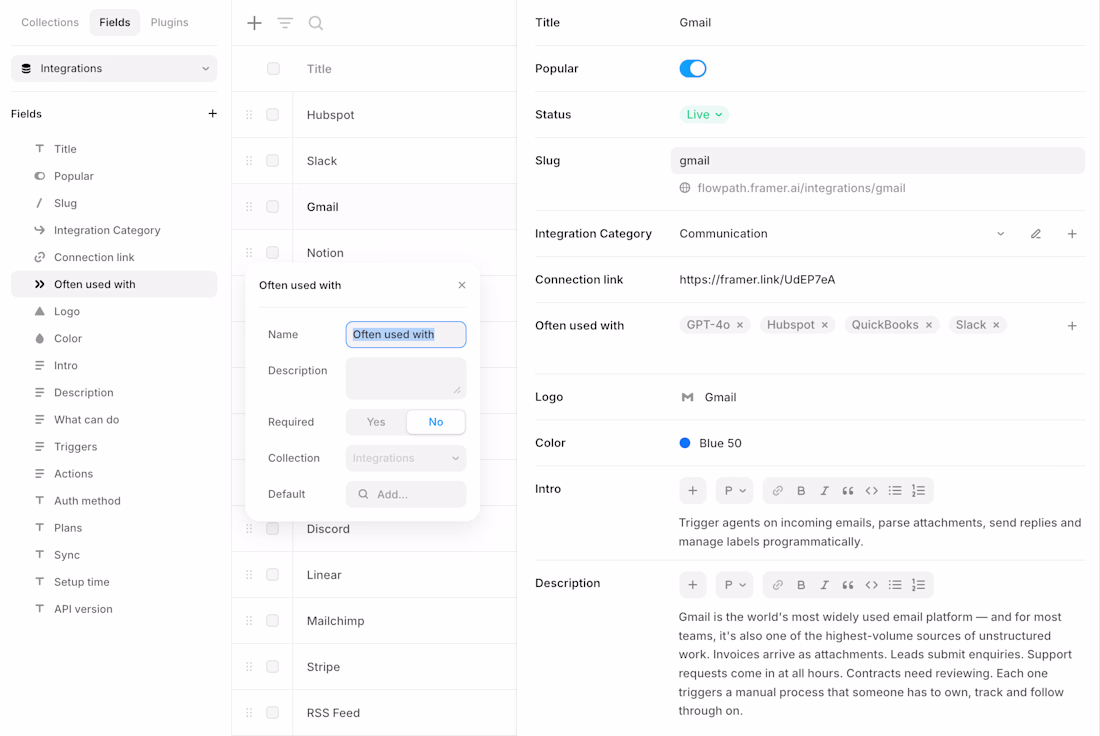Screen dimensions: 1100x736
Task: Insert numbered list in Intro editor
Action: [918, 490]
